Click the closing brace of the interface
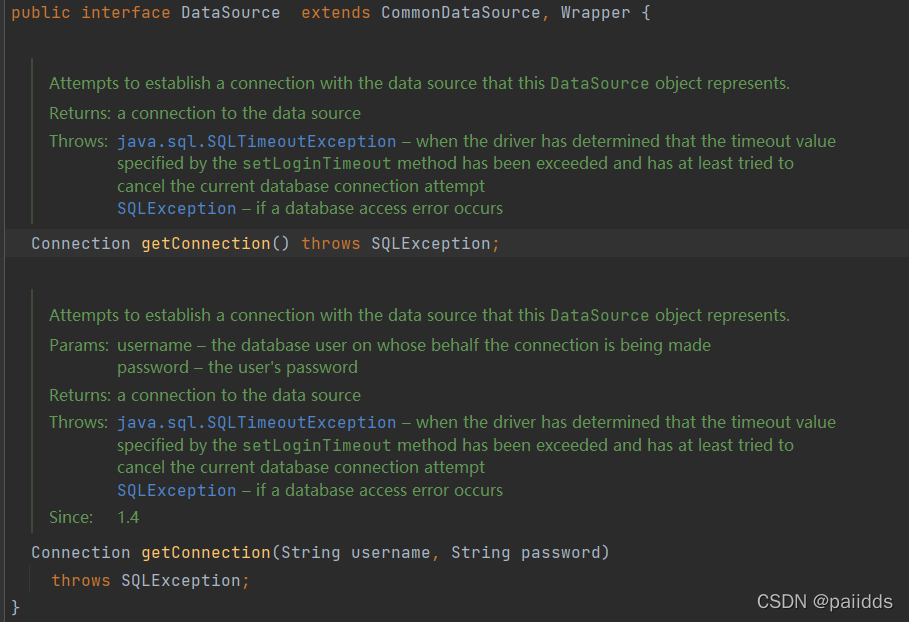 point(16,607)
